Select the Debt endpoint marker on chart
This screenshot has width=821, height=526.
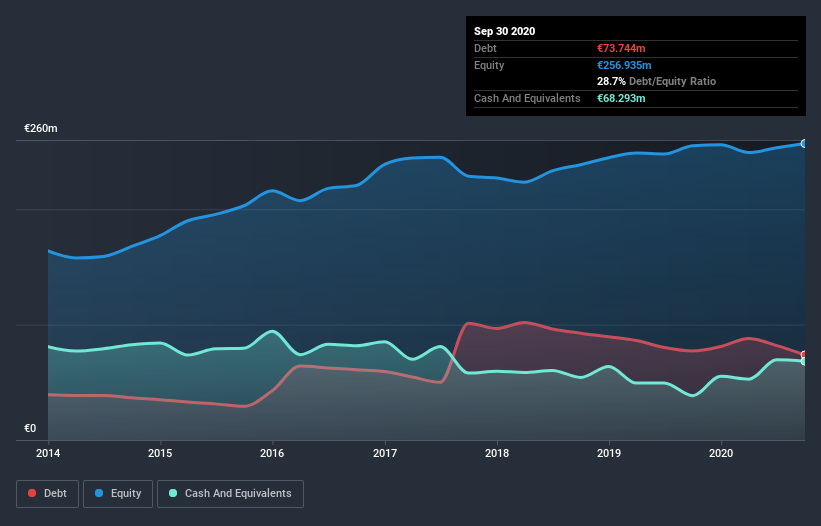804,355
